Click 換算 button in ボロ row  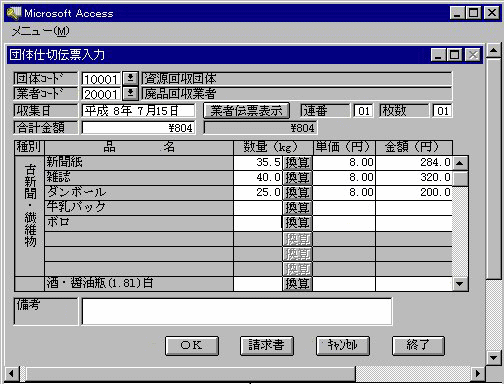click(x=297, y=223)
